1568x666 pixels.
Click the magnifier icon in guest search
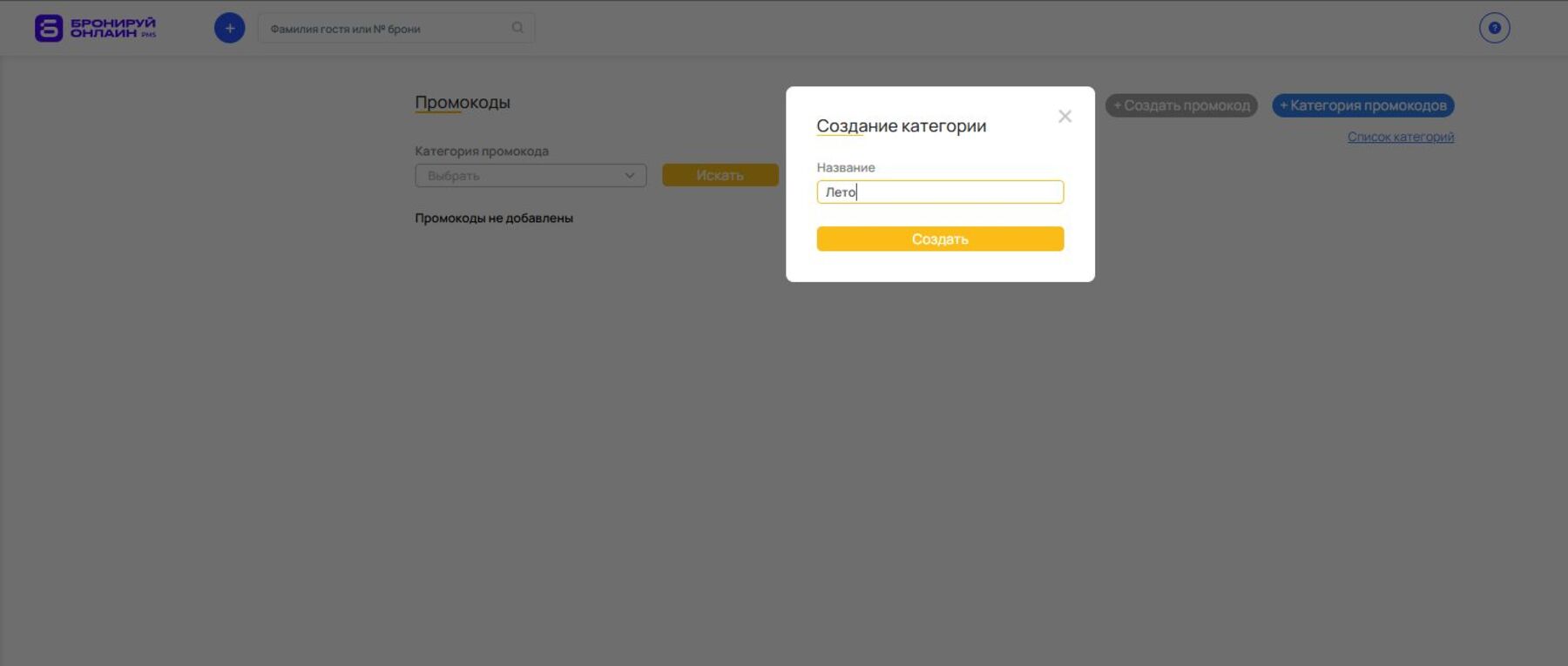tap(517, 28)
